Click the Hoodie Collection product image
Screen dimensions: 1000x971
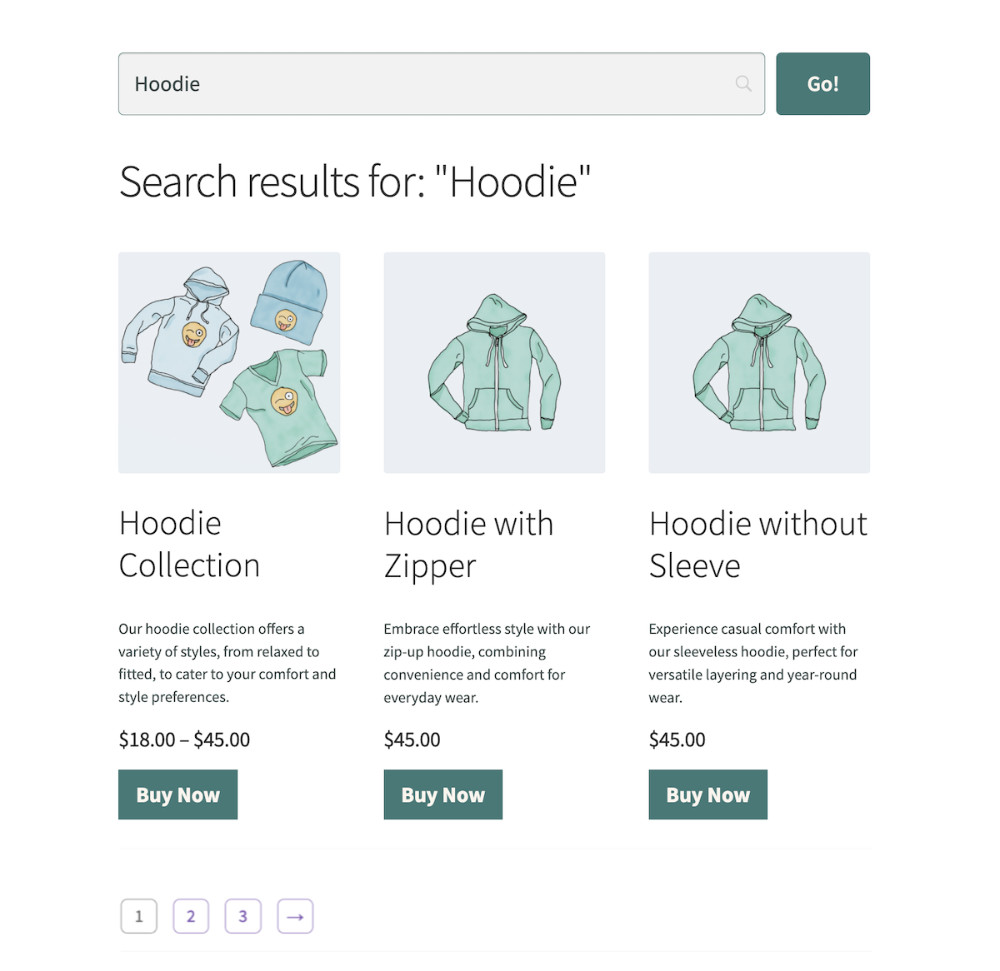tap(229, 362)
